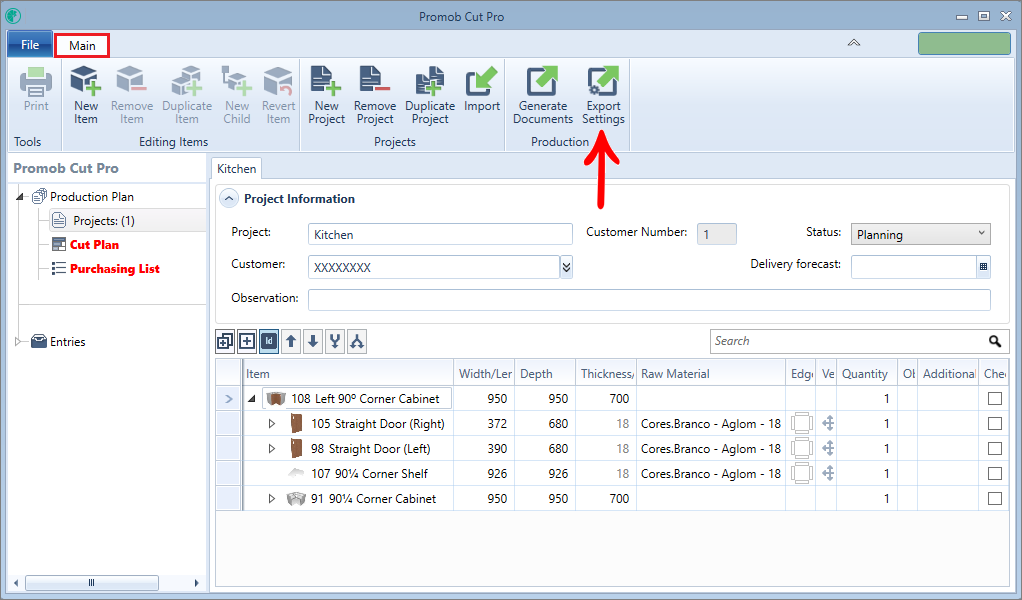Viewport: 1022px width, 600px height.
Task: Select the Kitchen project tab
Action: pyautogui.click(x=237, y=169)
